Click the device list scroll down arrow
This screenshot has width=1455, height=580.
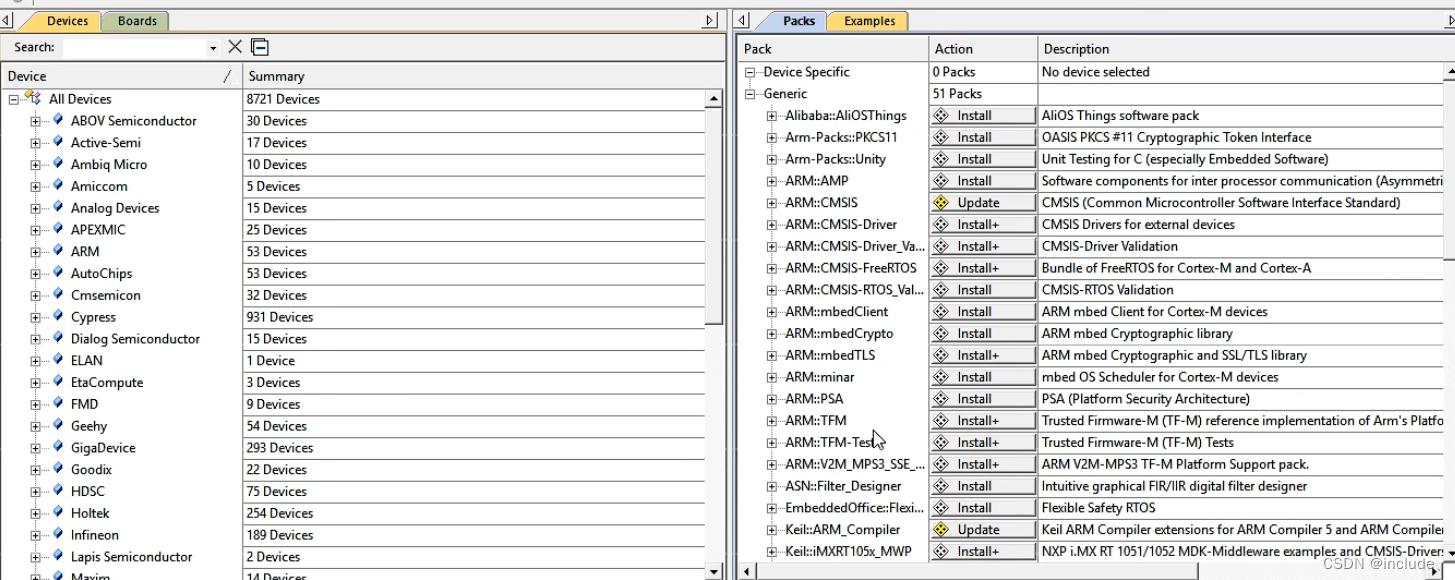(714, 572)
